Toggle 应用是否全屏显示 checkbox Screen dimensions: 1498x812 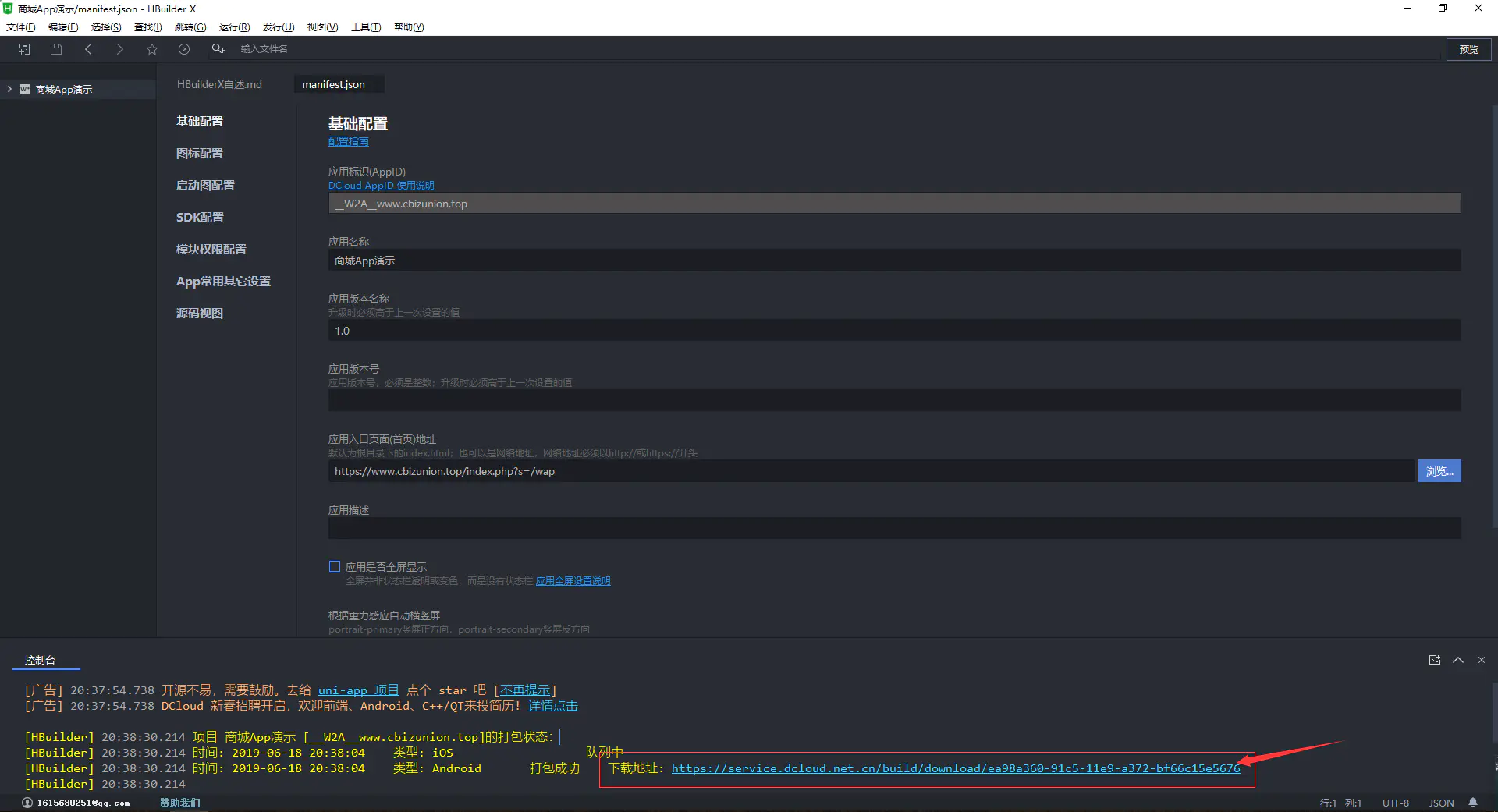[x=335, y=566]
